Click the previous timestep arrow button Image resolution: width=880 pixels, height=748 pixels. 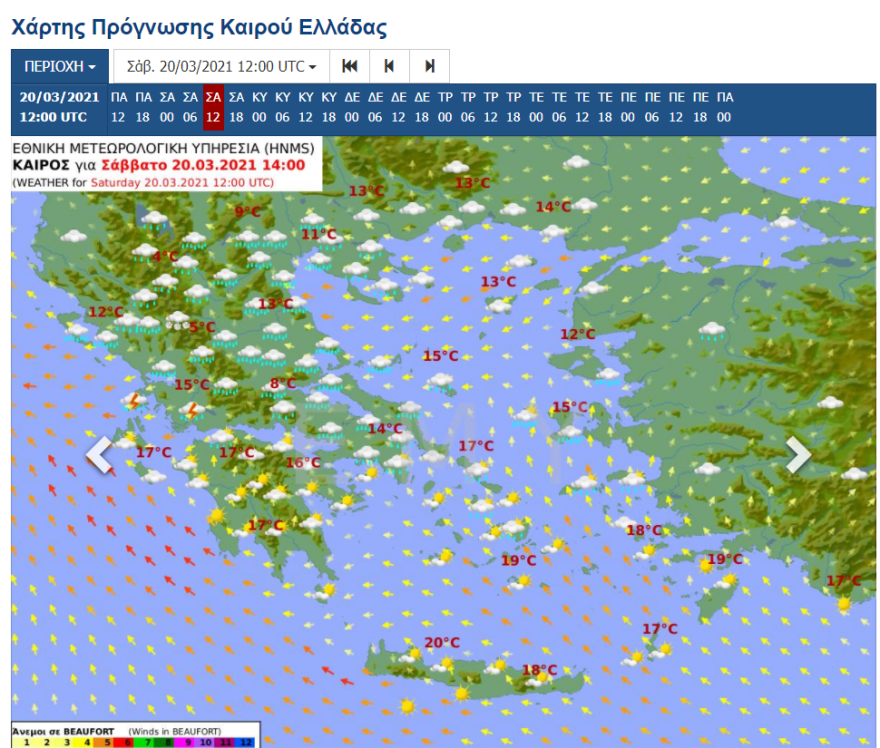point(389,66)
